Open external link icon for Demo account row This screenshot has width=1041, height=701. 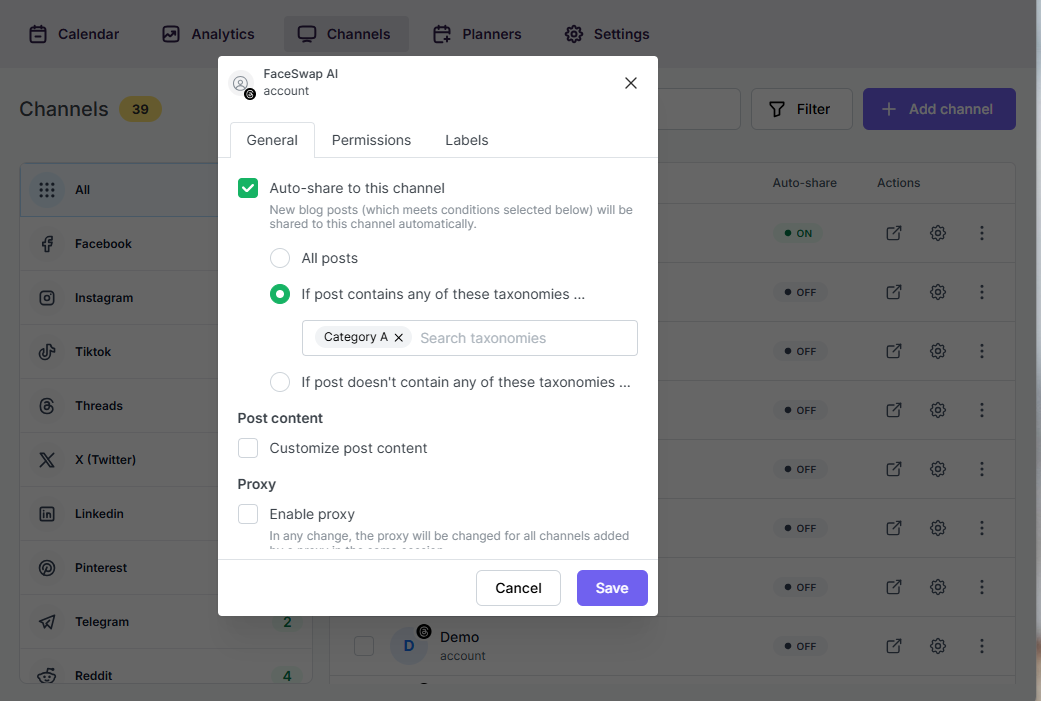click(894, 646)
